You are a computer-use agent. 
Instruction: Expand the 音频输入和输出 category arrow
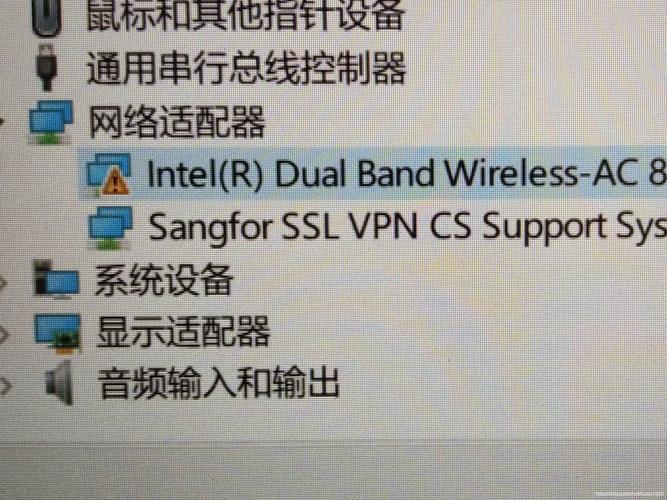[x=6, y=386]
